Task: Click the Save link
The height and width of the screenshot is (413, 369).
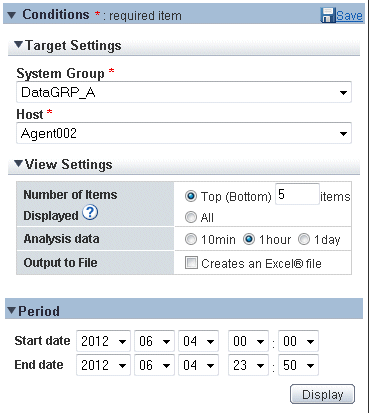Action: (349, 15)
